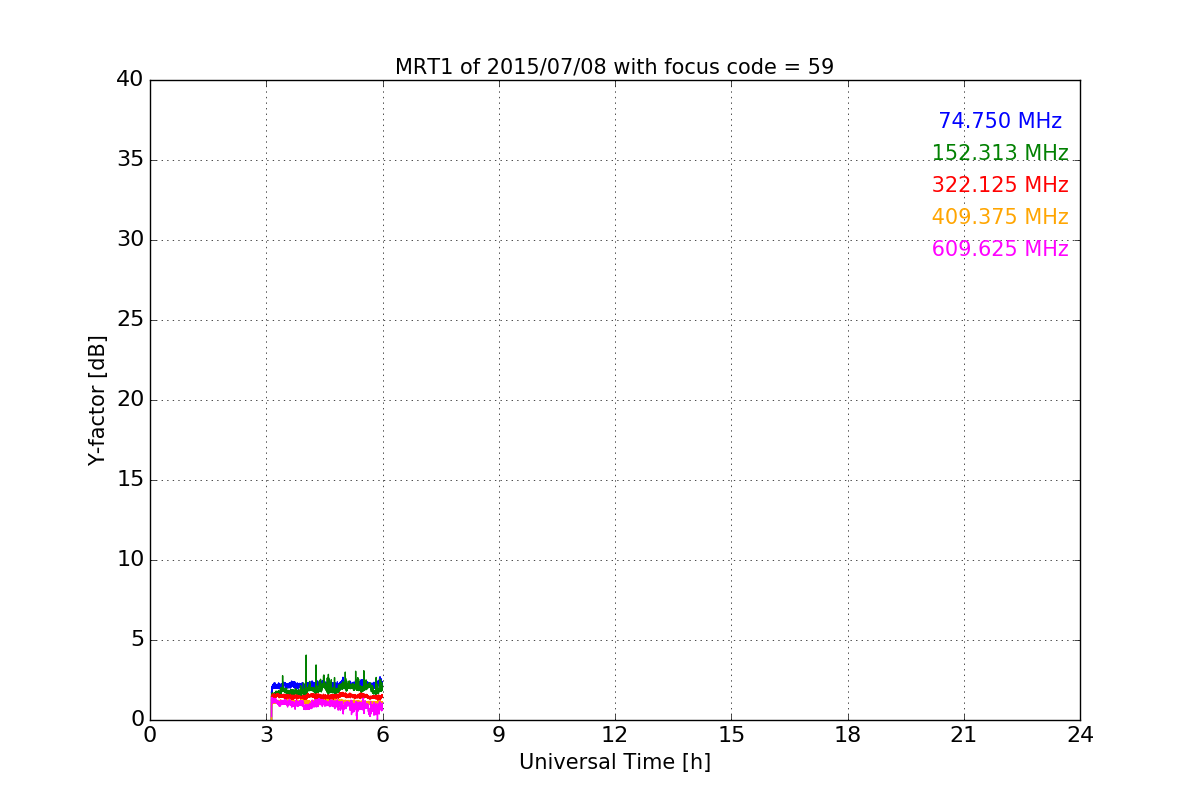This screenshot has height=800, width=1200.
Task: Click the x-axis tick label 18
Action: pyautogui.click(x=847, y=735)
